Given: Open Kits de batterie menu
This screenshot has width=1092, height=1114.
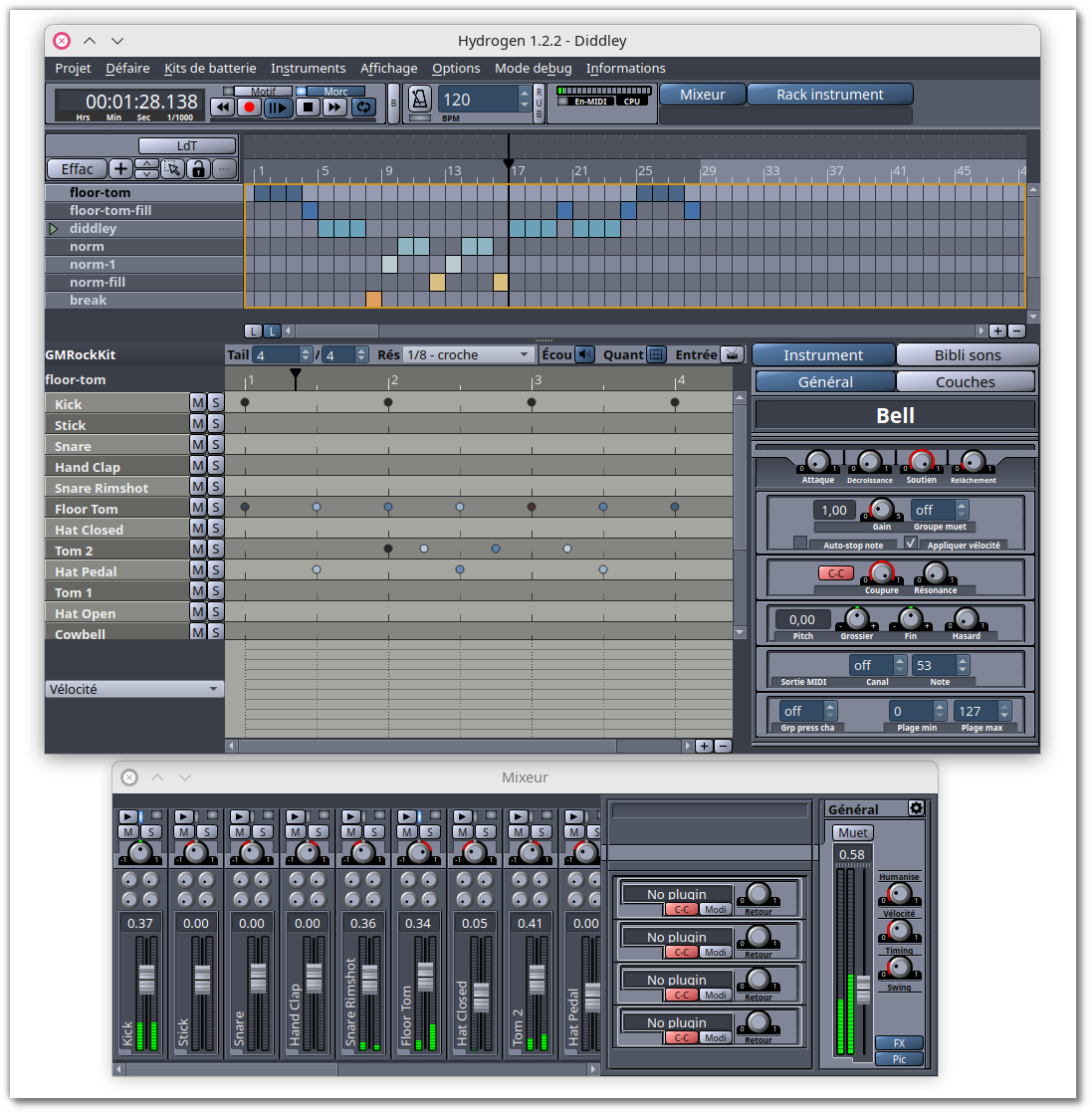Looking at the screenshot, I should click(x=210, y=69).
